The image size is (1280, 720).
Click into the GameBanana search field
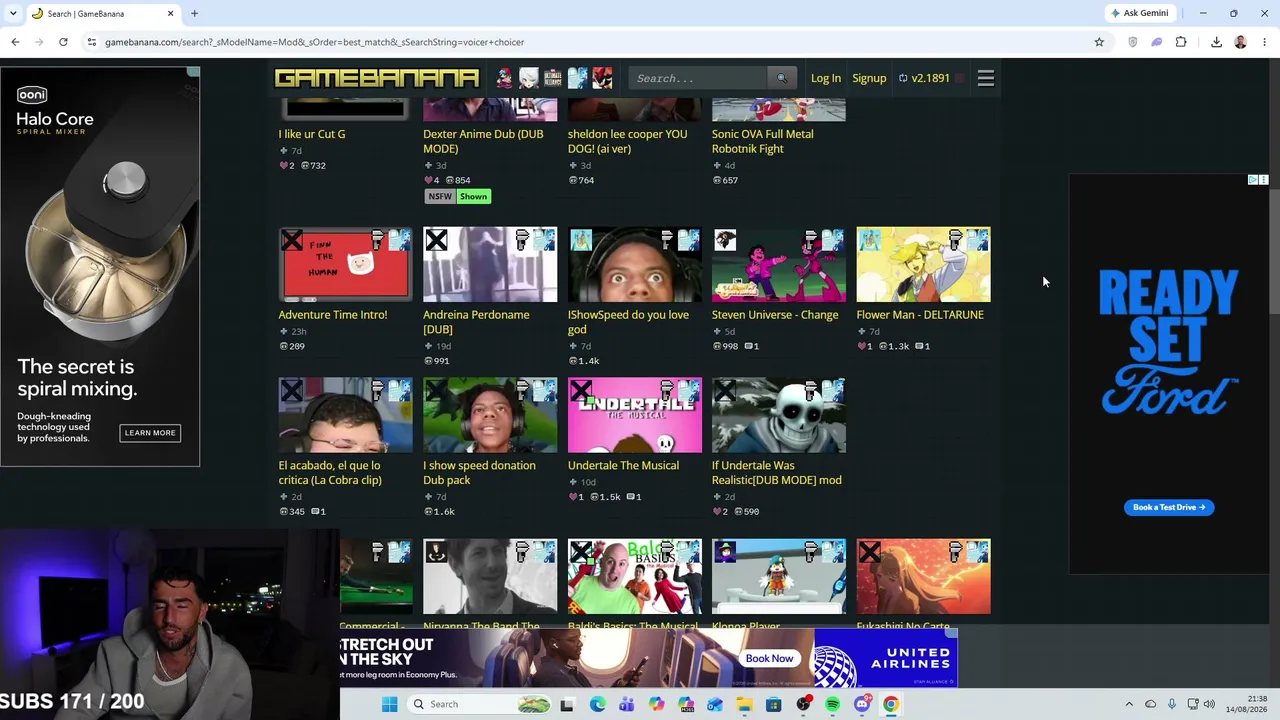point(698,78)
